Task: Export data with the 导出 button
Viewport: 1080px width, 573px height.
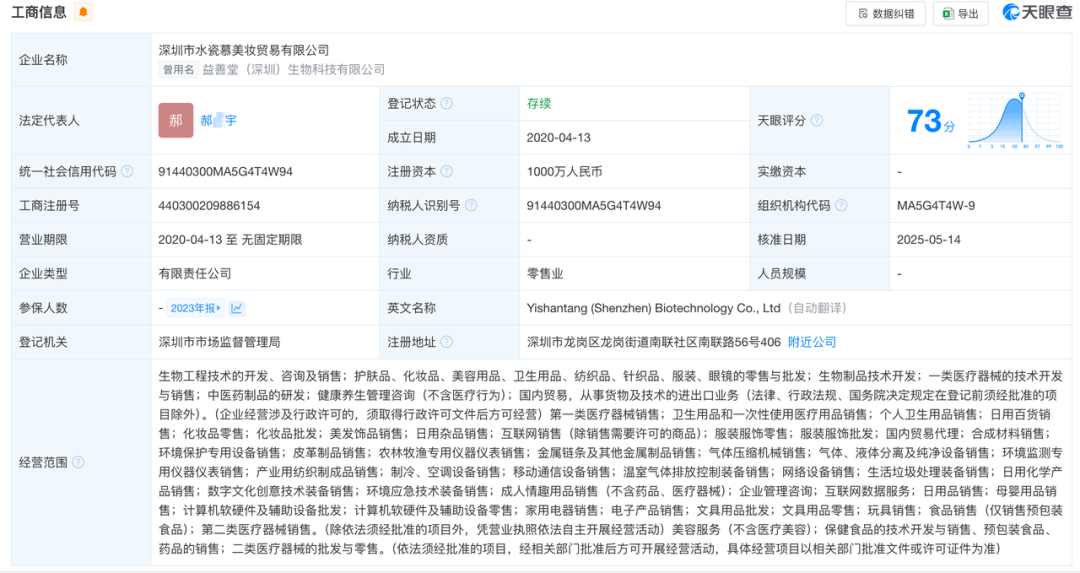Action: 960,13
